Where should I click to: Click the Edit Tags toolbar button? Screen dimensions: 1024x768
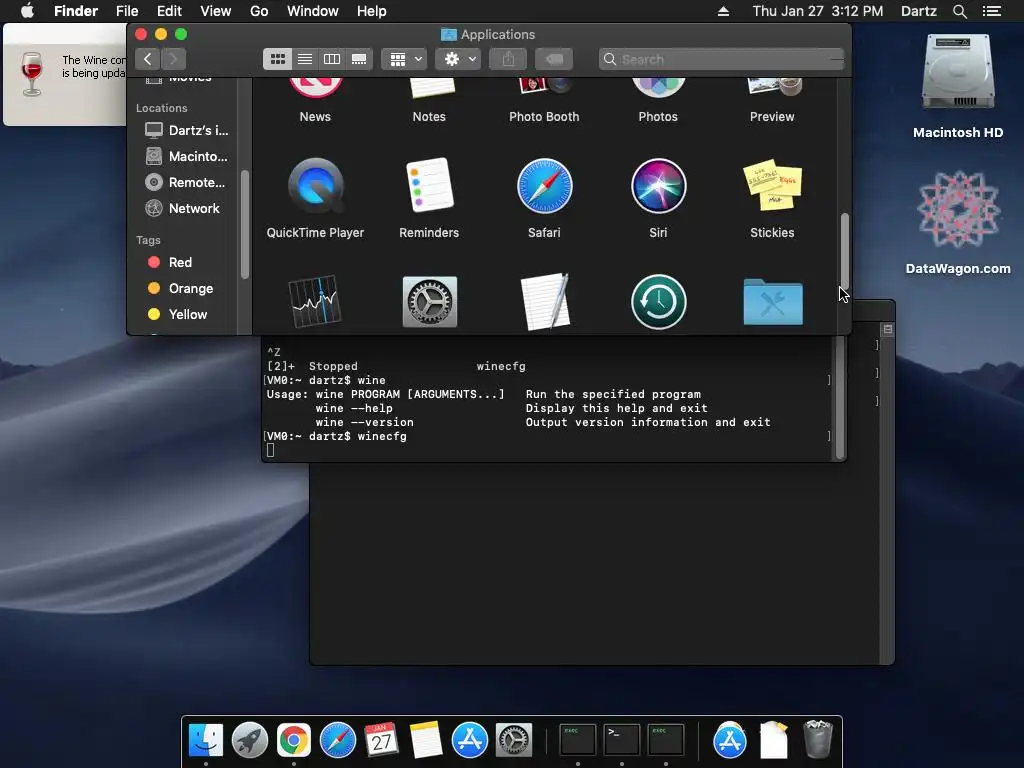[554, 59]
